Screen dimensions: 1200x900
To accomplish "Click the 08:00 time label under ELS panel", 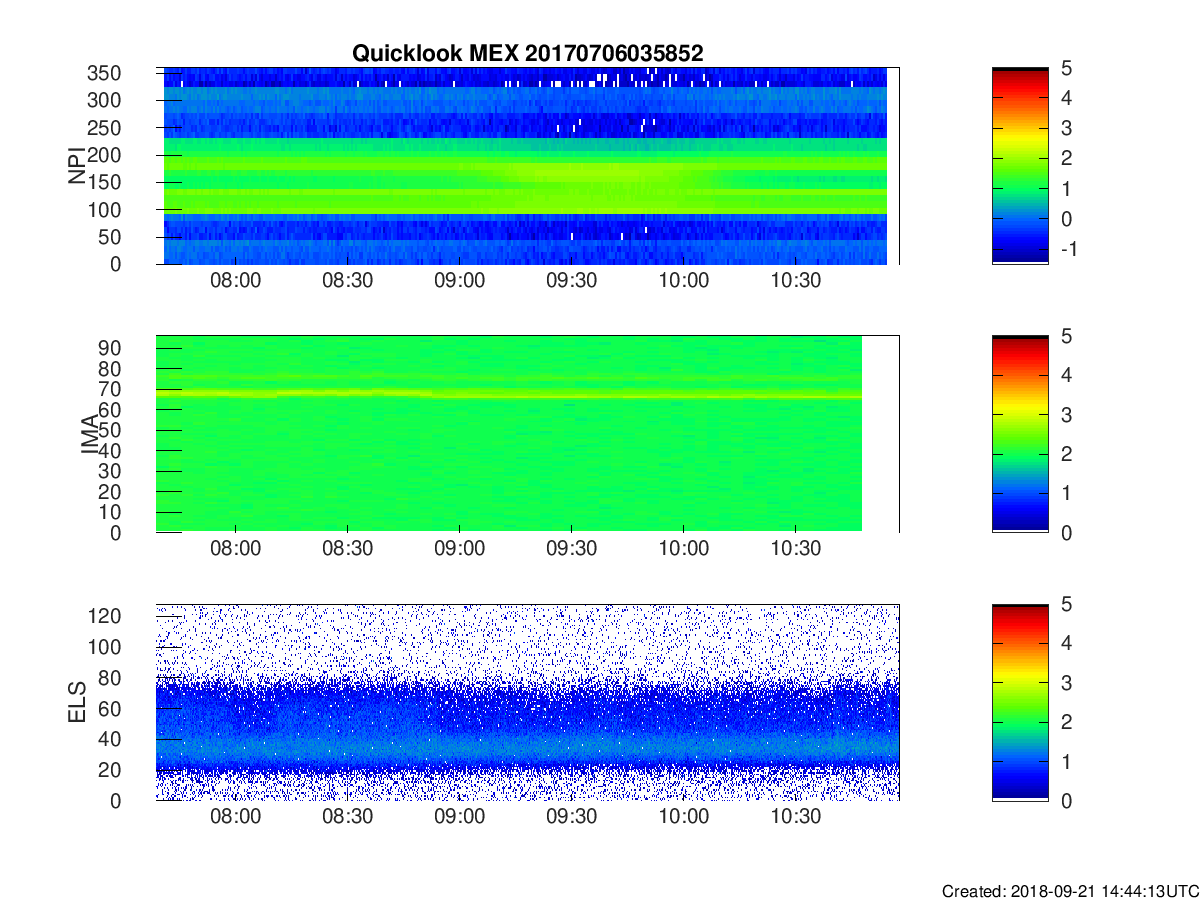I will pos(235,817).
